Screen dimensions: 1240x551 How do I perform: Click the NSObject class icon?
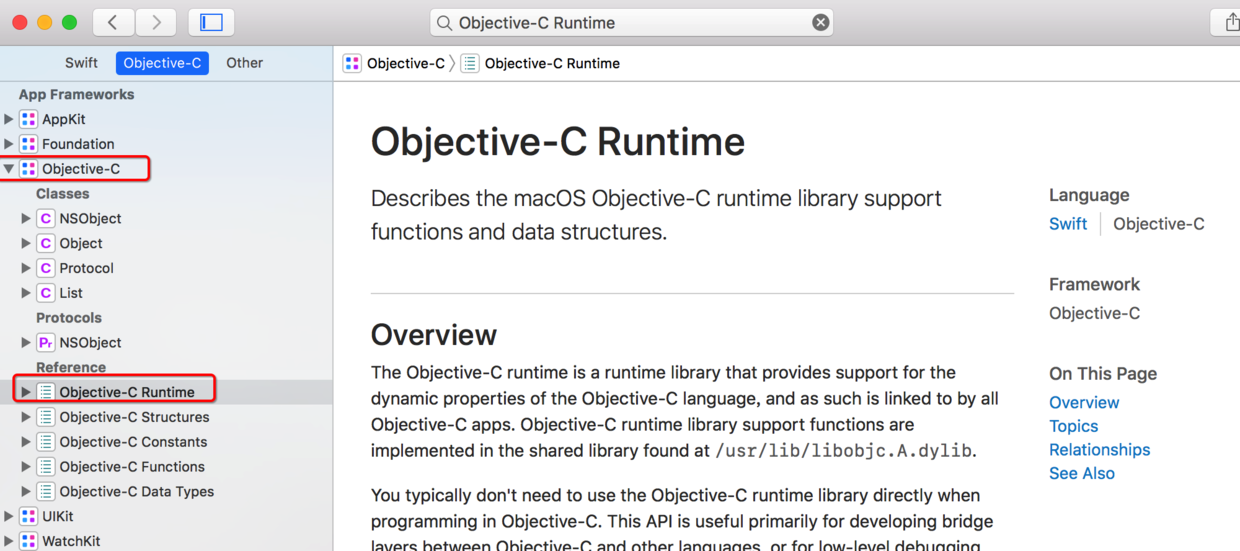pos(46,218)
